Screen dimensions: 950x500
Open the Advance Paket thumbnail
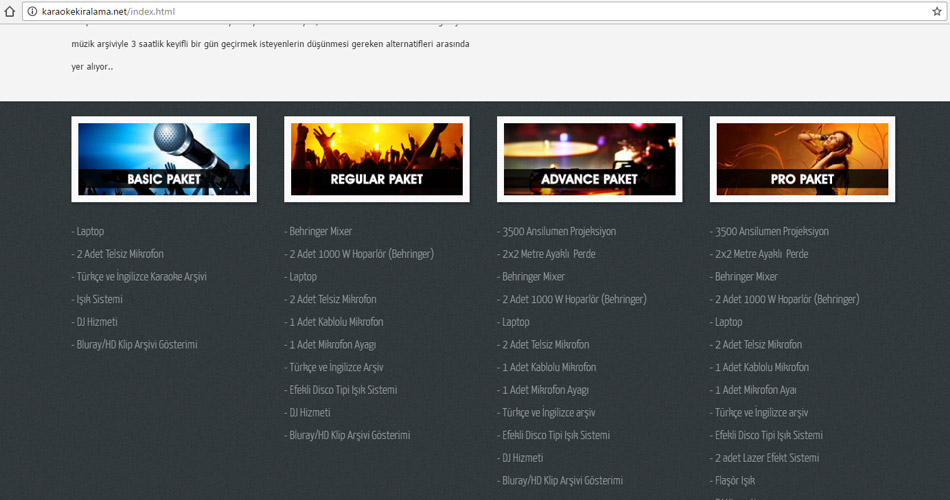tap(590, 159)
